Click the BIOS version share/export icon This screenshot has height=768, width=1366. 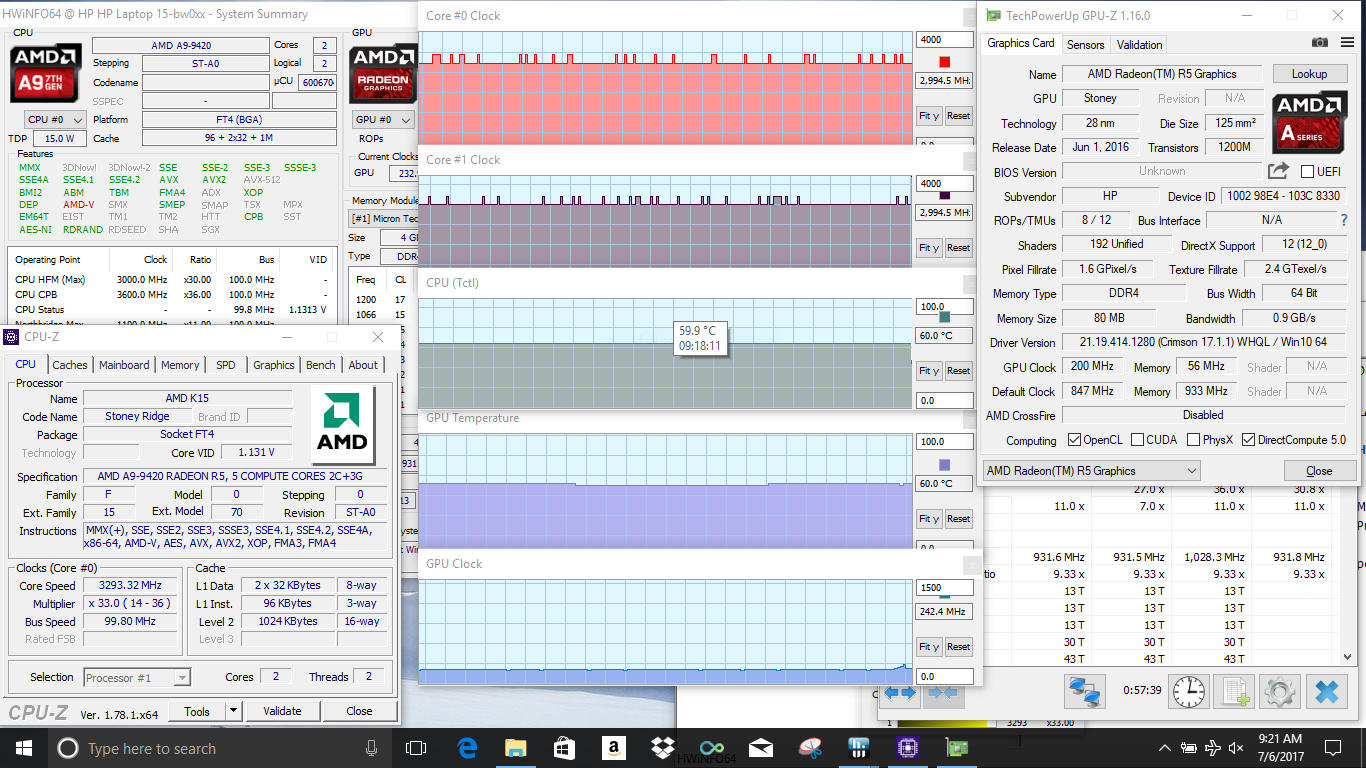click(1278, 171)
